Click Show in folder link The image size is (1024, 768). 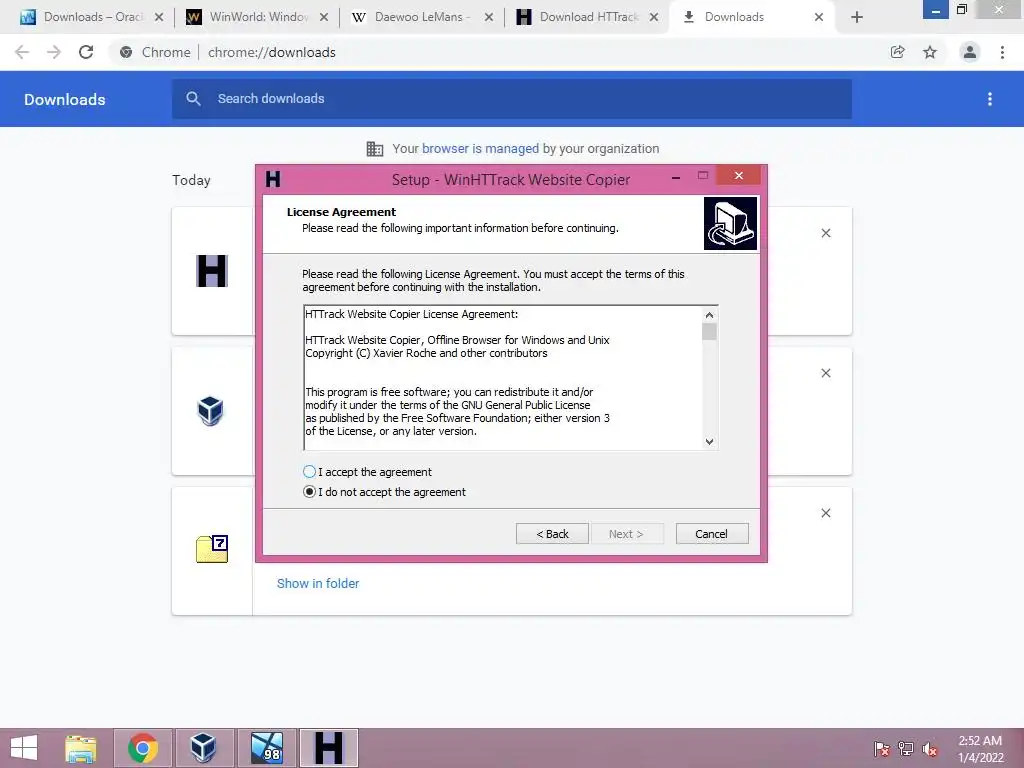coord(318,583)
